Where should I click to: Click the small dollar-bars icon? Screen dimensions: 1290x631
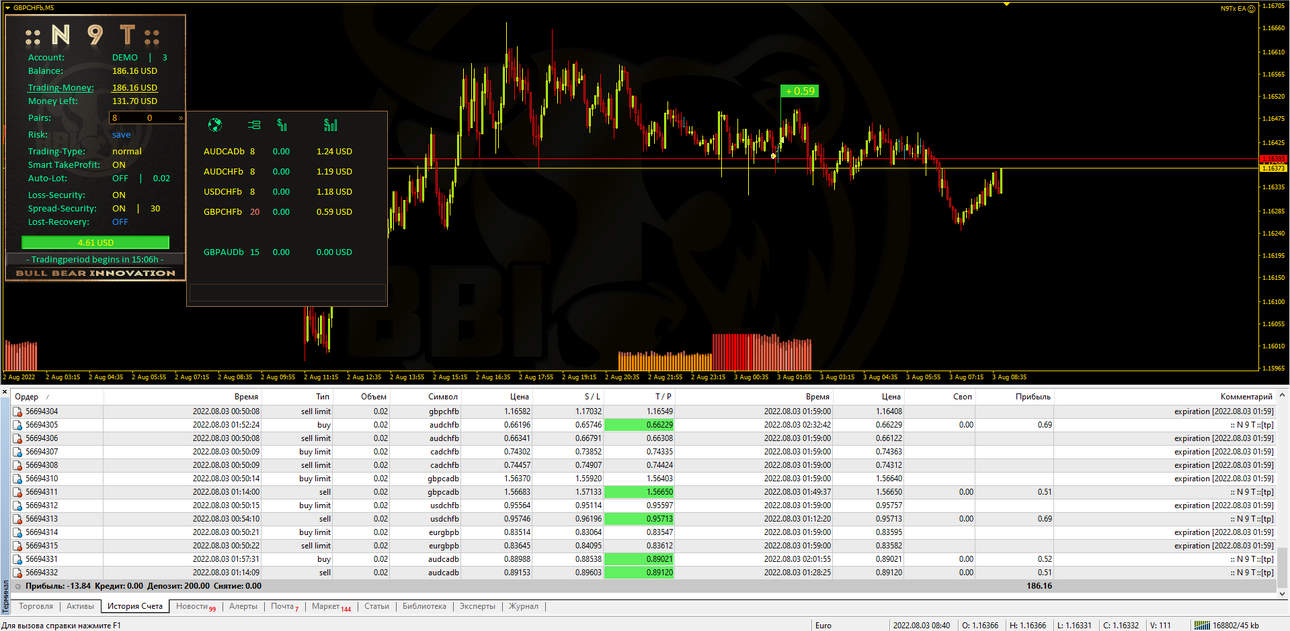point(282,125)
